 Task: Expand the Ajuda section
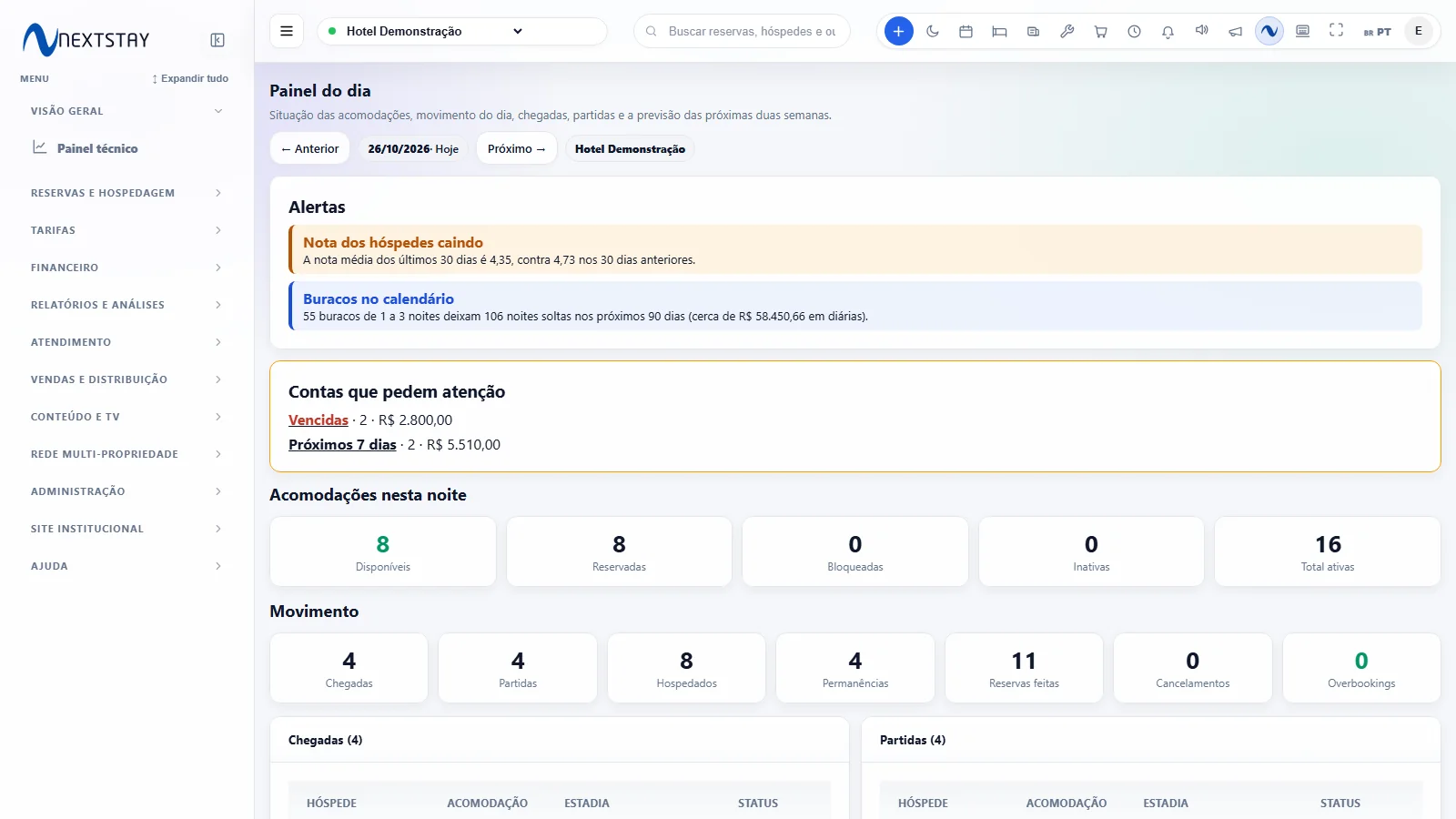tap(126, 566)
